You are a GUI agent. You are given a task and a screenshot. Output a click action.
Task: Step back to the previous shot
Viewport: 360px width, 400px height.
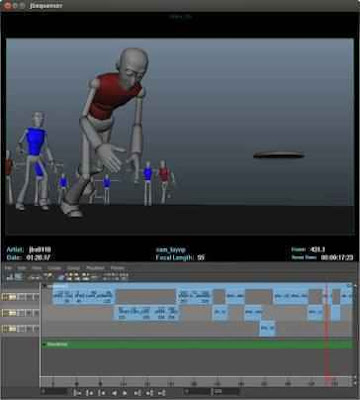(x=90, y=393)
